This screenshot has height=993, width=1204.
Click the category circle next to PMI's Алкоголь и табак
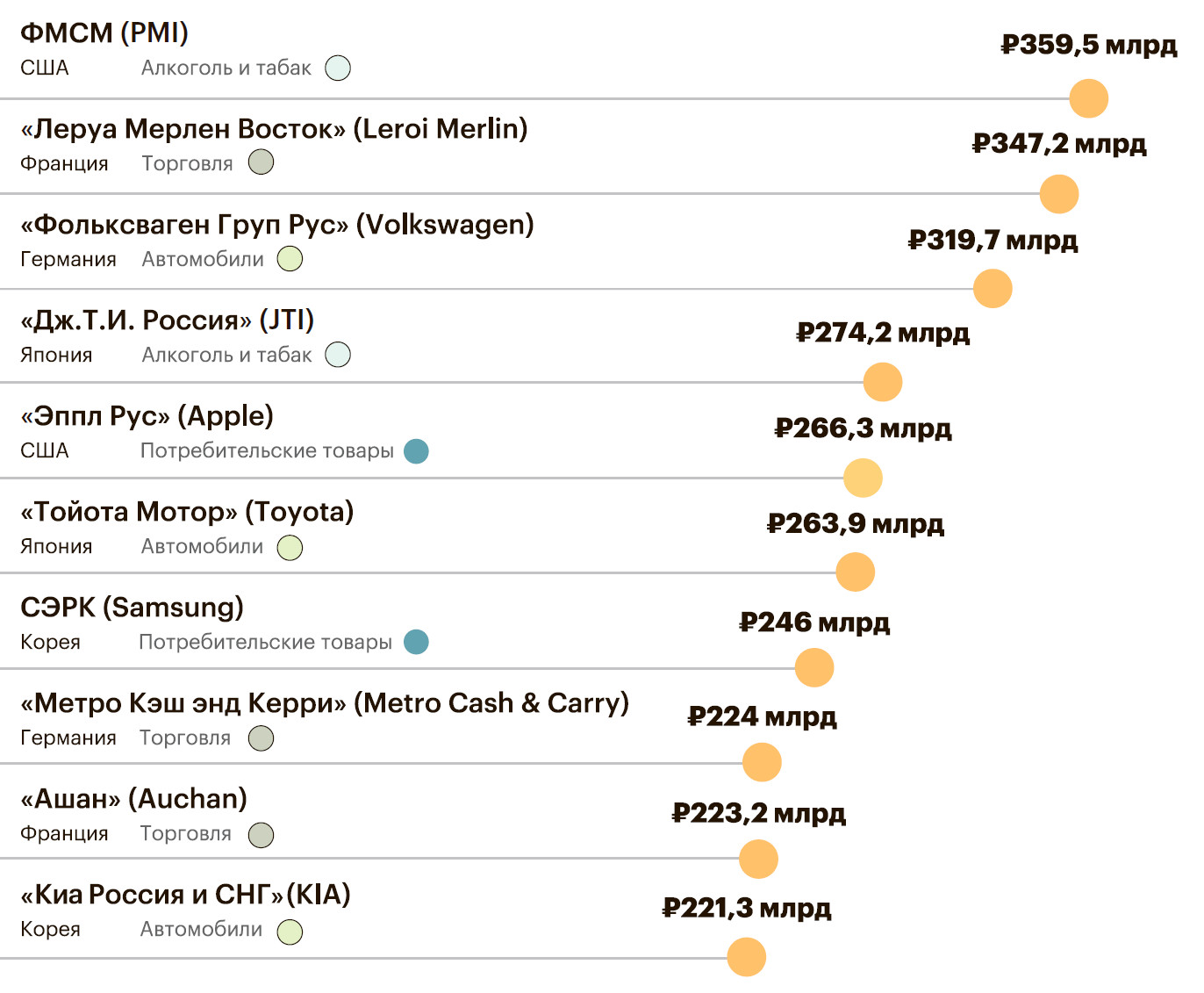338,68
